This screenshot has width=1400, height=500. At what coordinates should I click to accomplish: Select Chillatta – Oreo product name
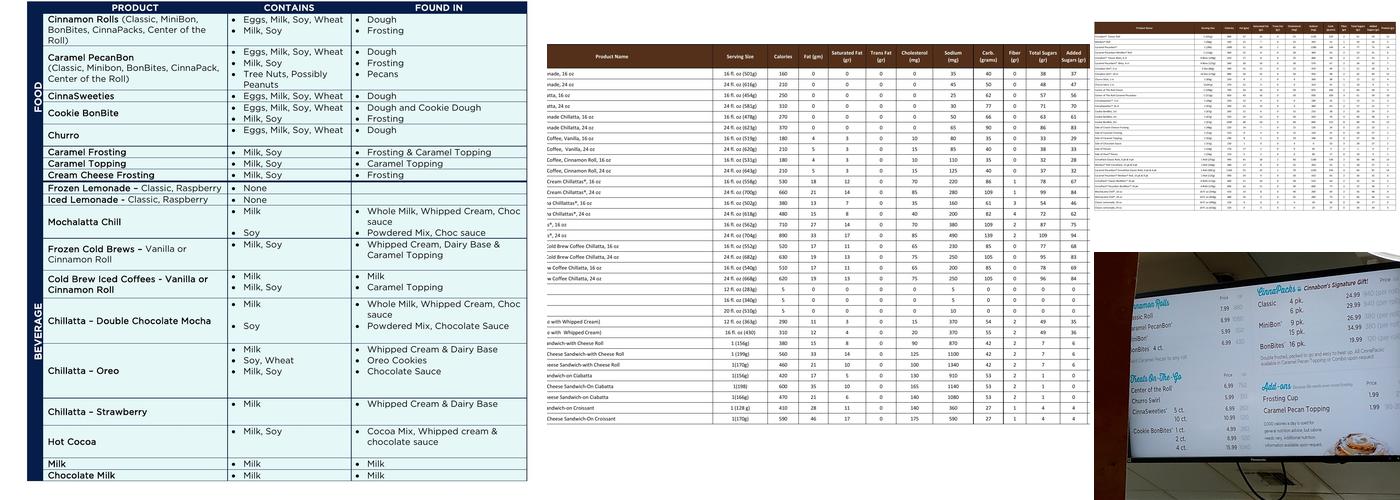tap(98, 371)
